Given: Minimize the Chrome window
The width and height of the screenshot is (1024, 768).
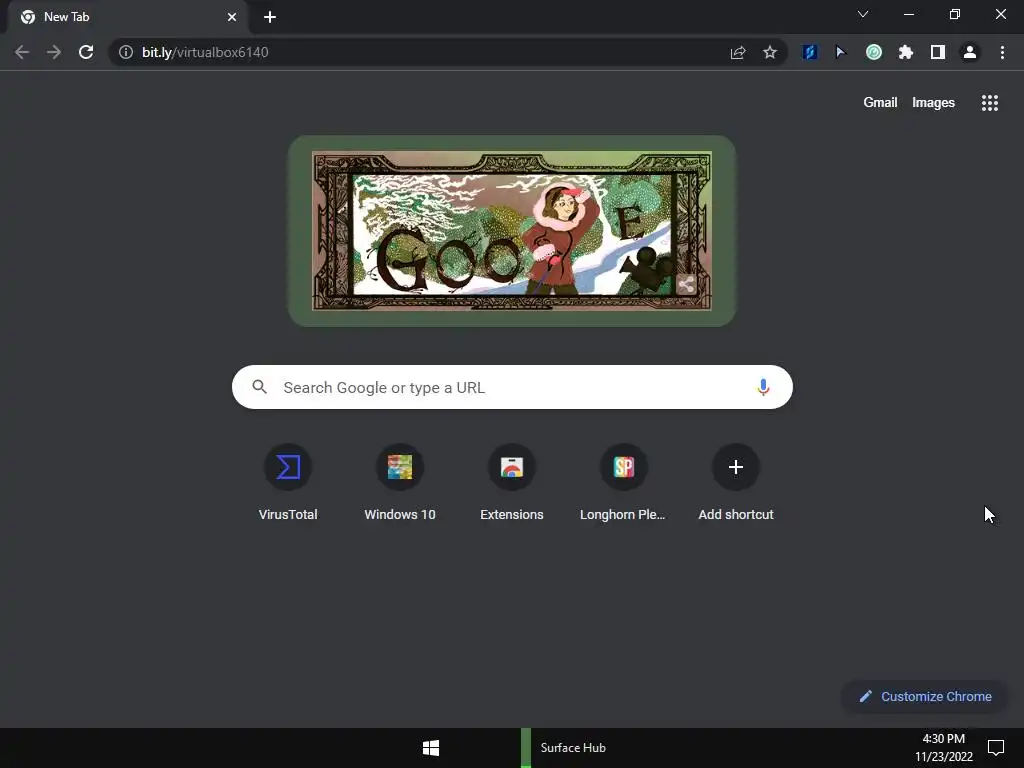Looking at the screenshot, I should pyautogui.click(x=908, y=14).
